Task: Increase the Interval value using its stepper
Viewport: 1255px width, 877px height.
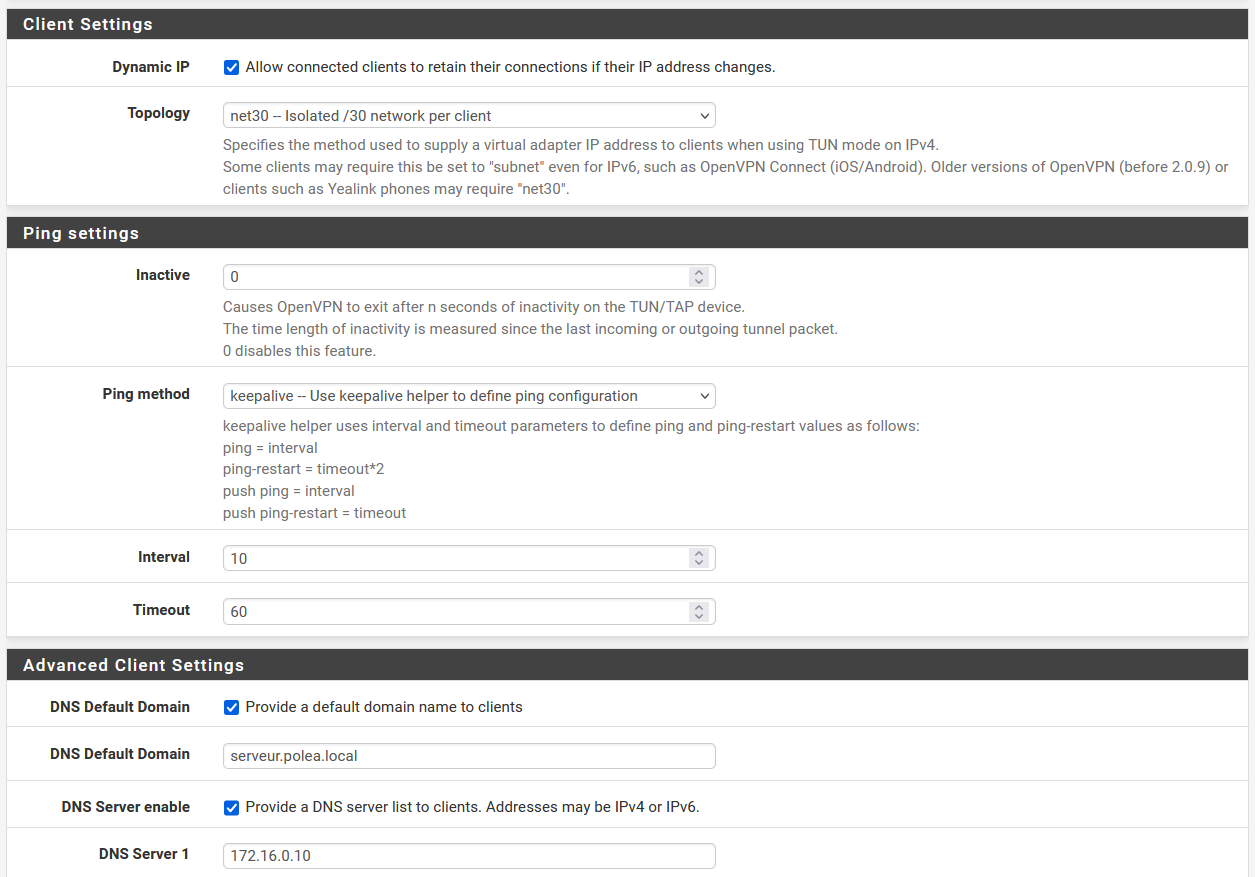Action: (x=699, y=553)
